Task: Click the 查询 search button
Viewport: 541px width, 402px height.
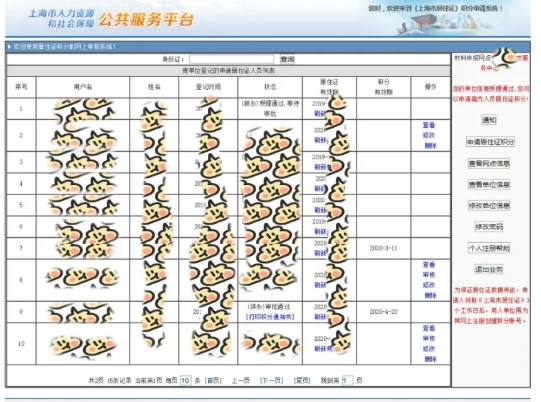Action: coord(287,59)
